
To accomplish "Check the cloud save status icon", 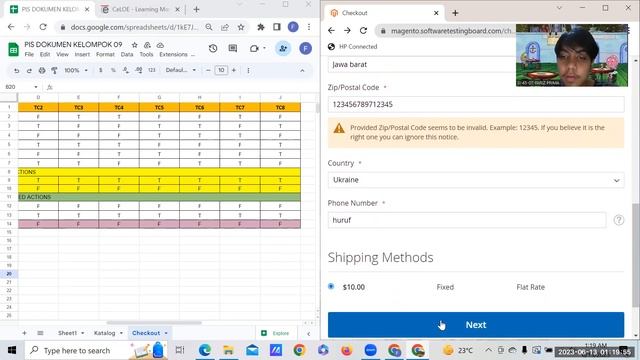I will tap(160, 44).
